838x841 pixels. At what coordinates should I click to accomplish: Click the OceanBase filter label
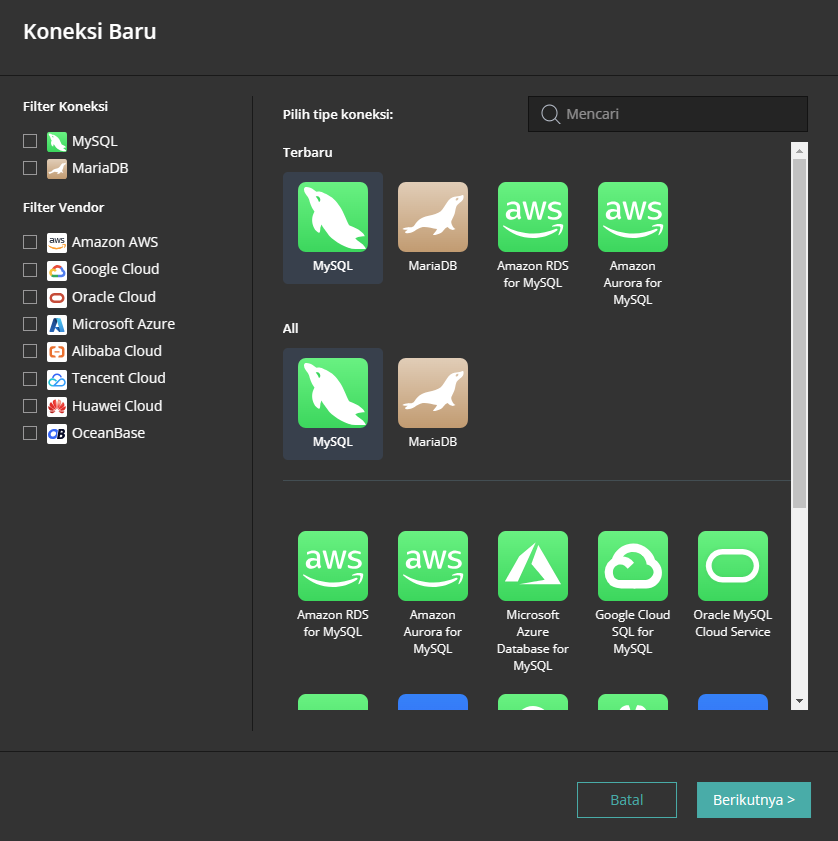(x=108, y=433)
